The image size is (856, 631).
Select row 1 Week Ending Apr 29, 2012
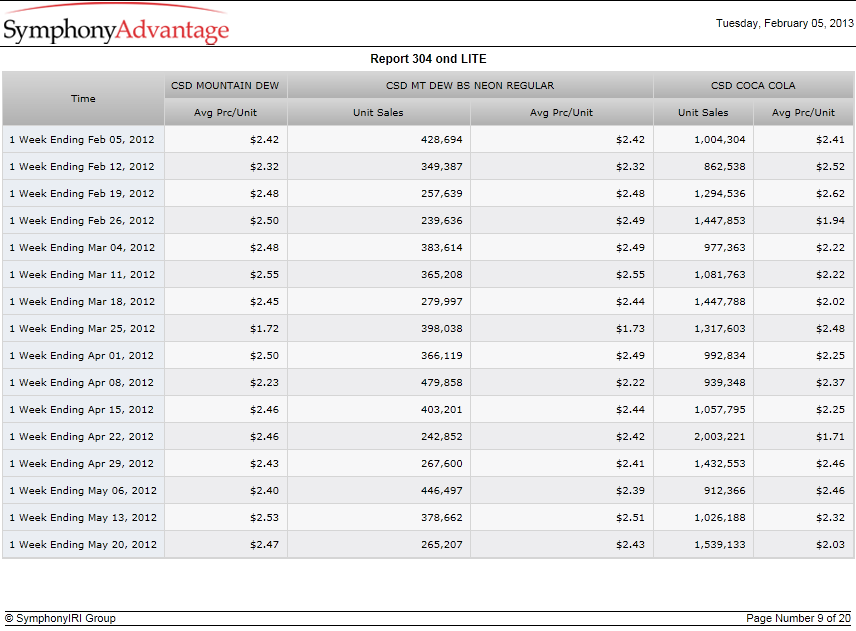[428, 464]
